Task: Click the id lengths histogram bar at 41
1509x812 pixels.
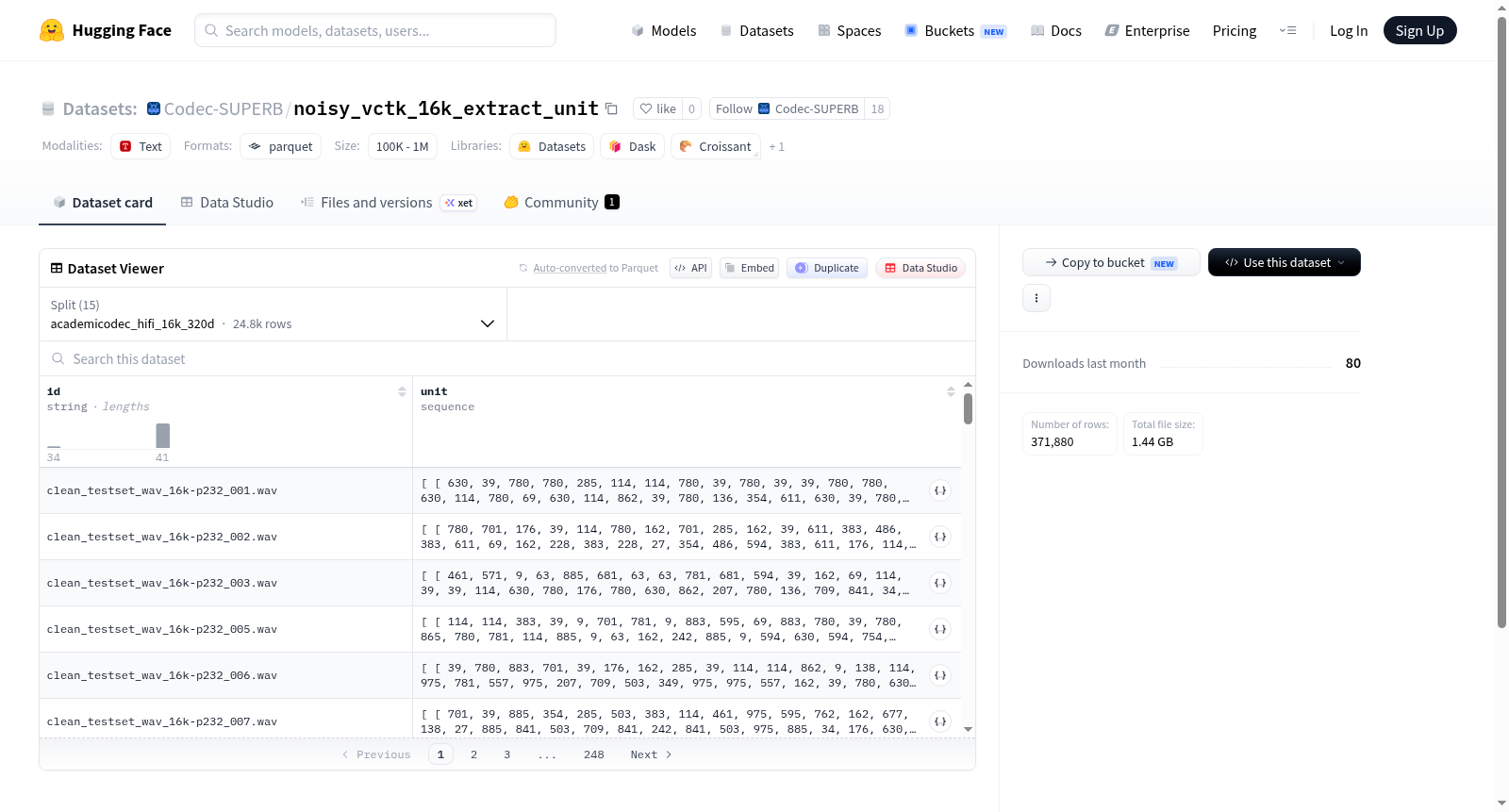Action: (x=162, y=436)
